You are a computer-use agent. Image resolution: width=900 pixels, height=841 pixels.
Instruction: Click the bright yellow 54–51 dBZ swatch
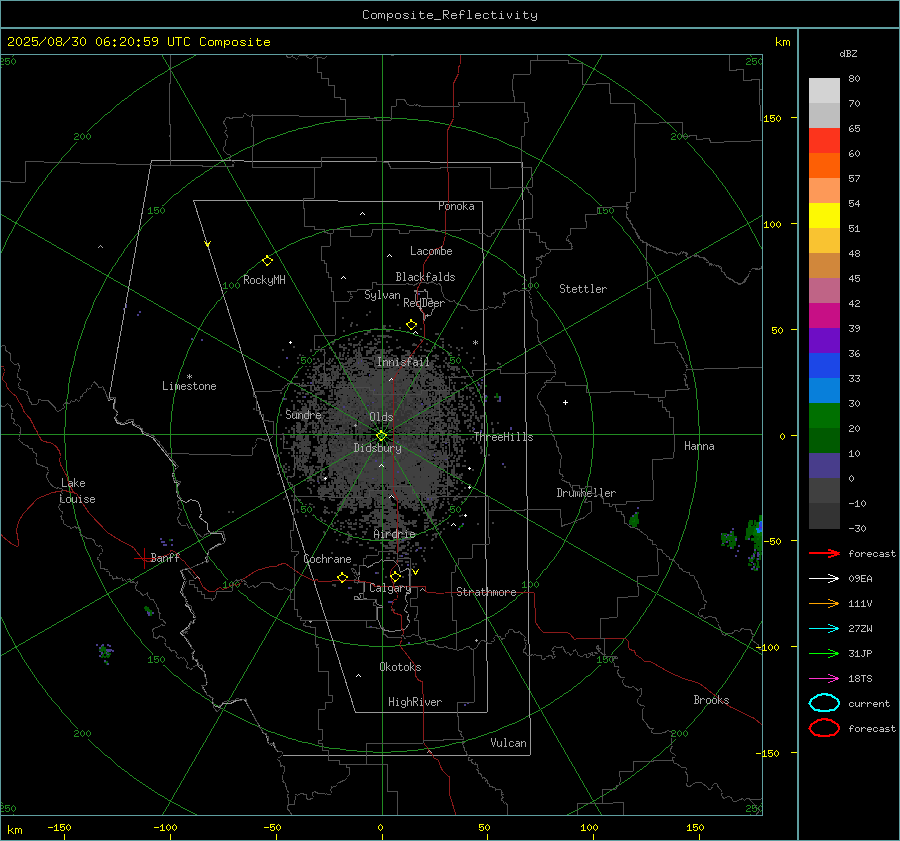tap(824, 216)
